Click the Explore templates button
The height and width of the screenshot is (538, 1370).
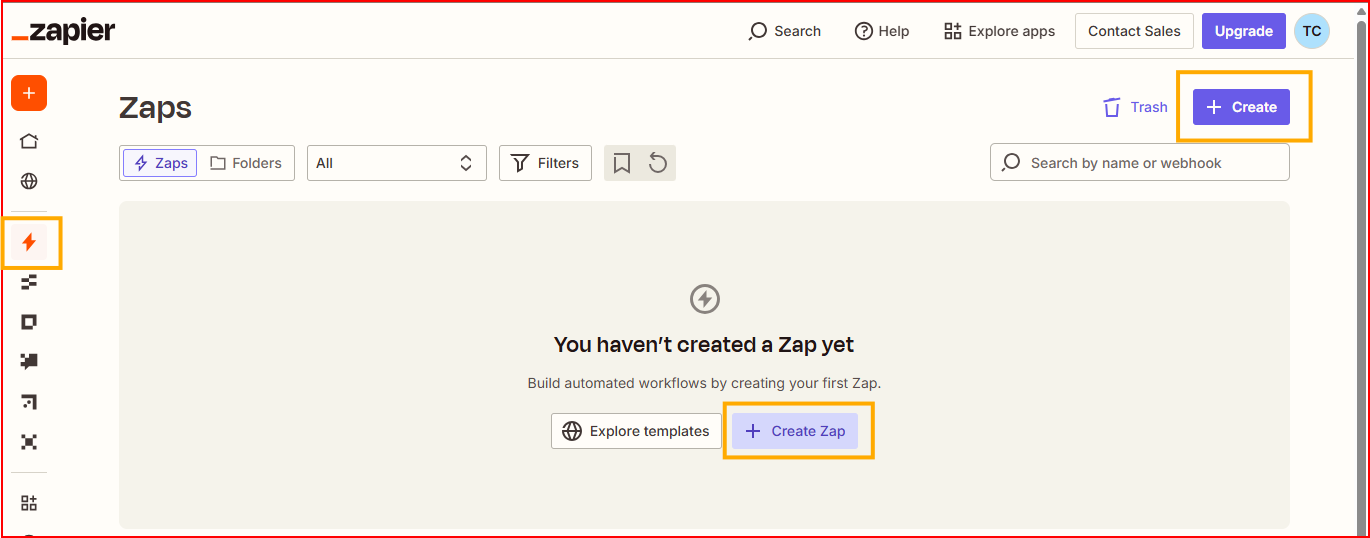pos(636,431)
